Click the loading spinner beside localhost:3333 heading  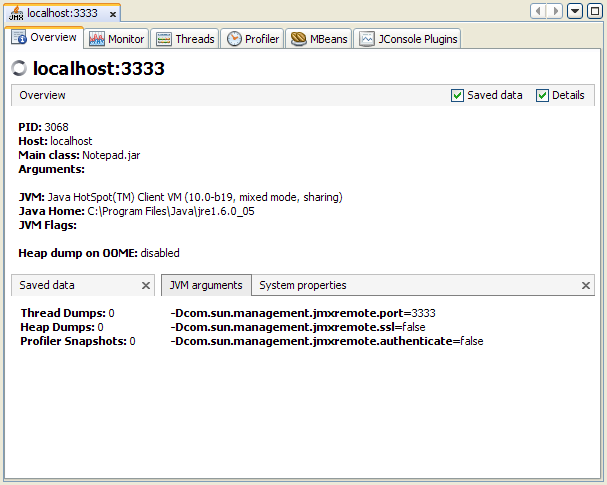[19, 69]
